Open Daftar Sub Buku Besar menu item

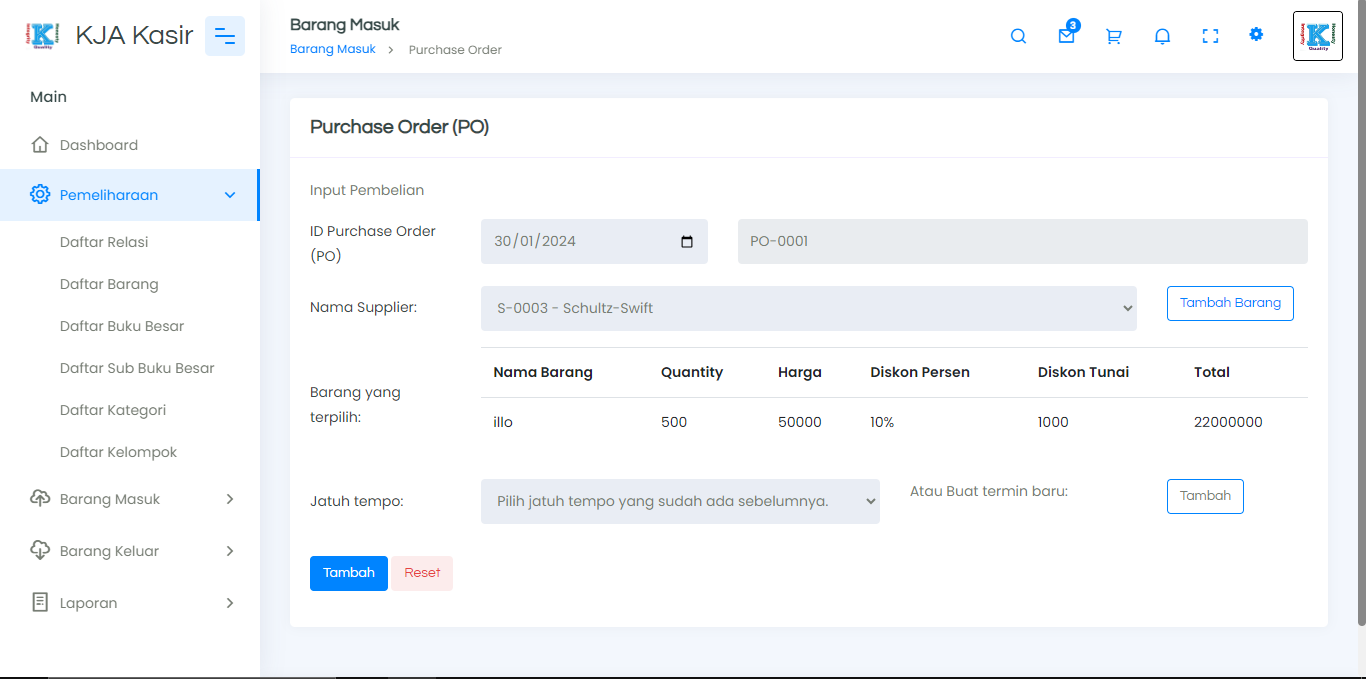coord(137,368)
